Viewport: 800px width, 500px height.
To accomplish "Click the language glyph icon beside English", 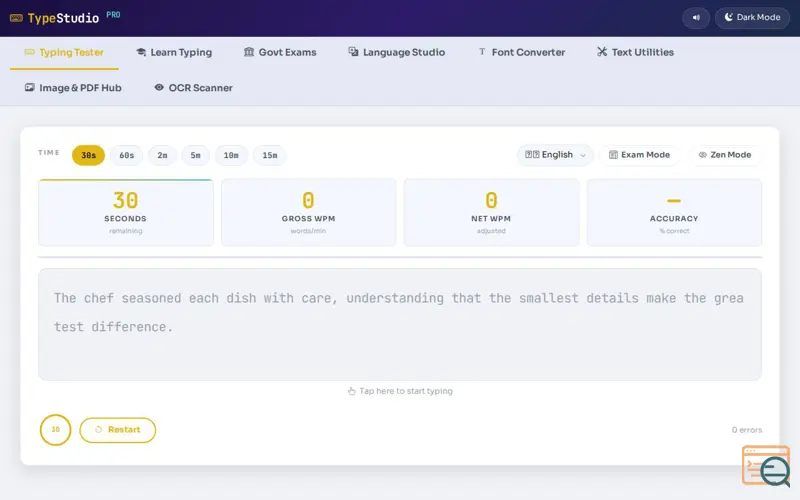I will coord(532,155).
